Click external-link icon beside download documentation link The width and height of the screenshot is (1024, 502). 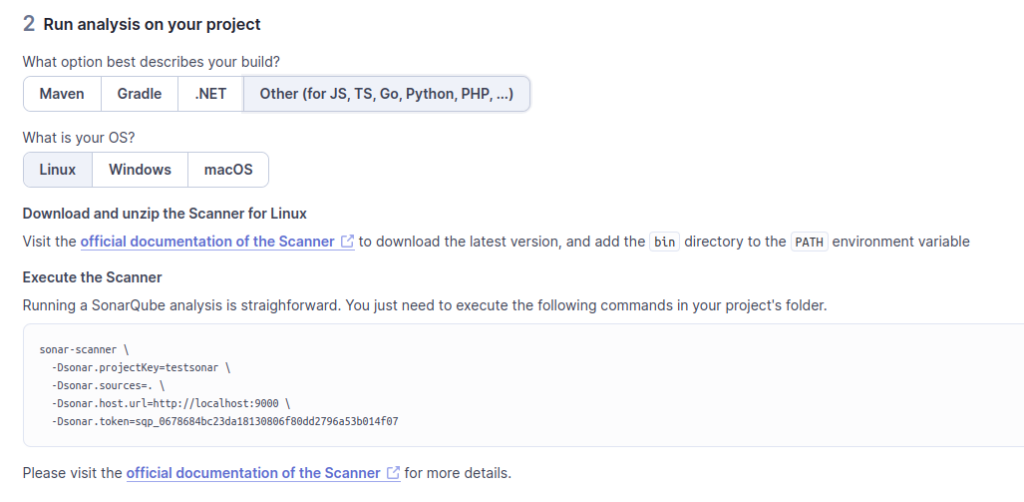347,242
